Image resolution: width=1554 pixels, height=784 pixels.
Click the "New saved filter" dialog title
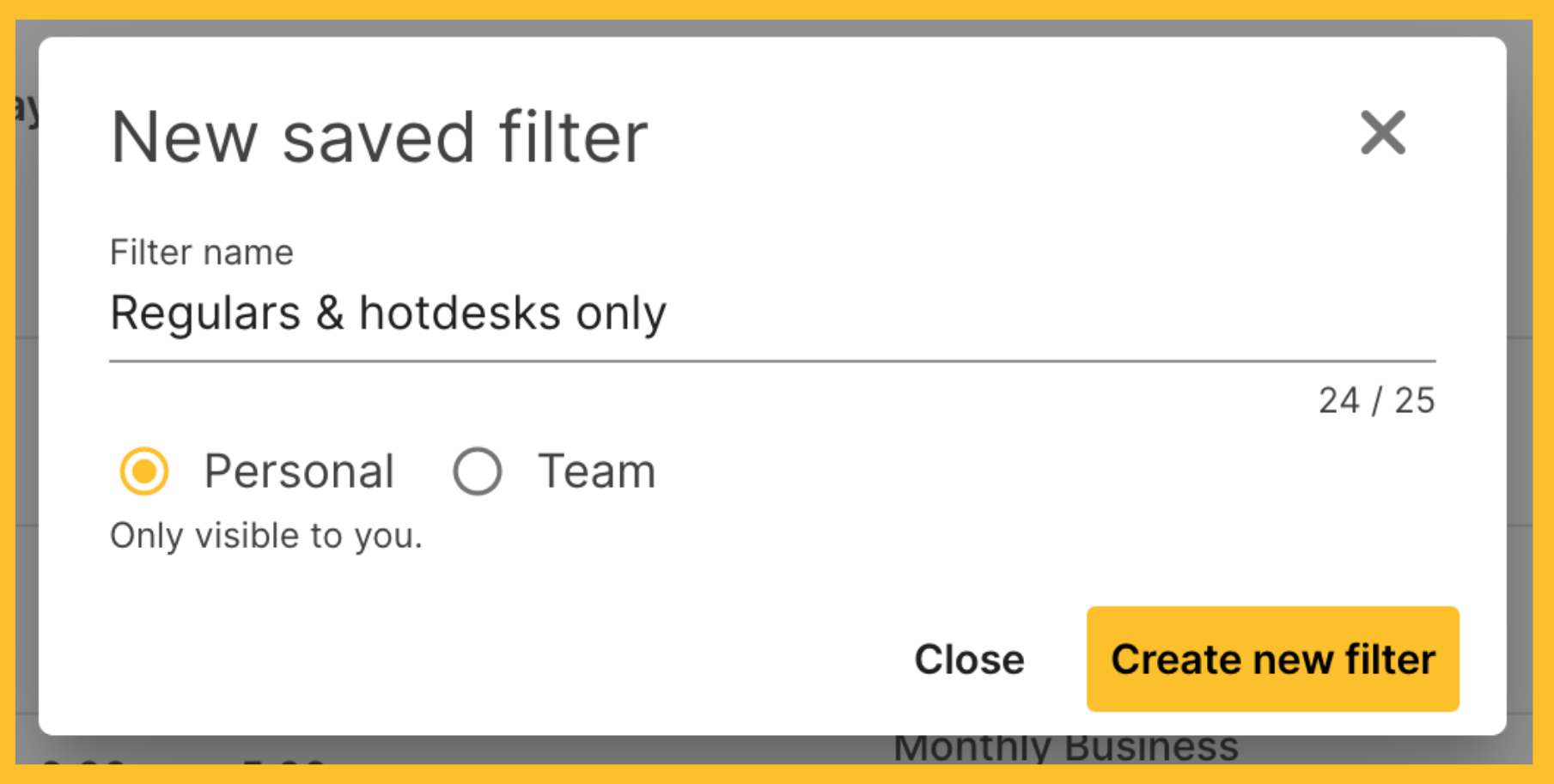pos(379,137)
